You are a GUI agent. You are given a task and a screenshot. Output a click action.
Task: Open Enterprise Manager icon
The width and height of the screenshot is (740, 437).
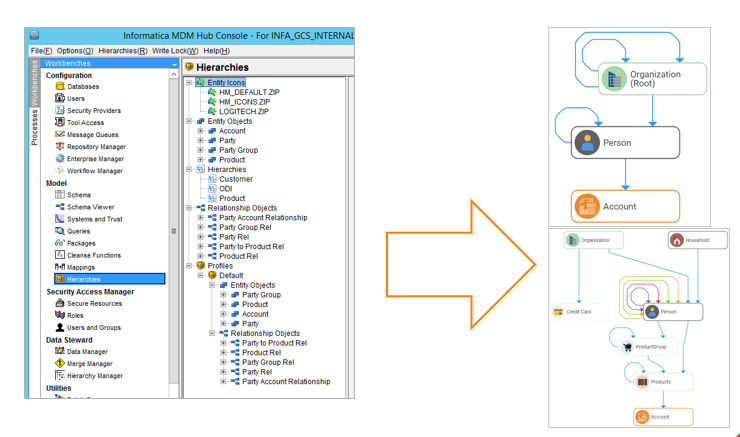click(60, 158)
